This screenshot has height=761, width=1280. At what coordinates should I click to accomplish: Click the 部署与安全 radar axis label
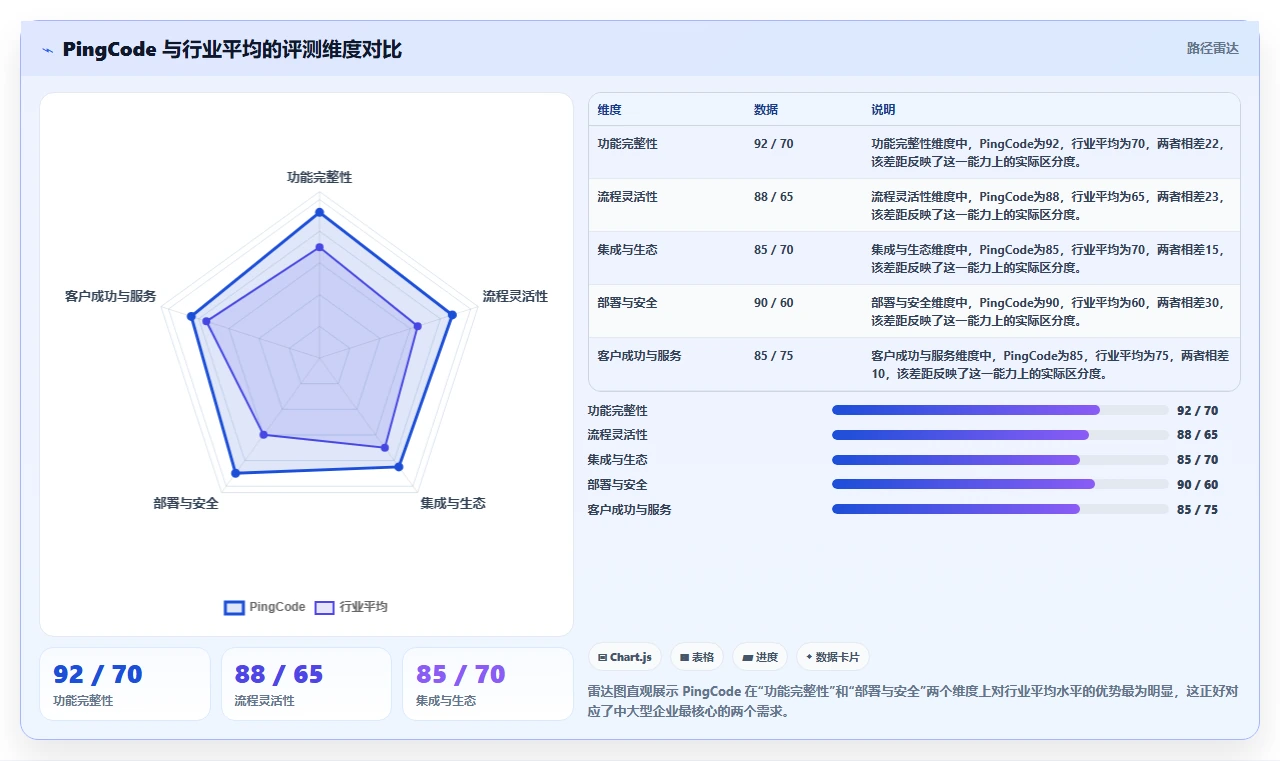pyautogui.click(x=186, y=504)
